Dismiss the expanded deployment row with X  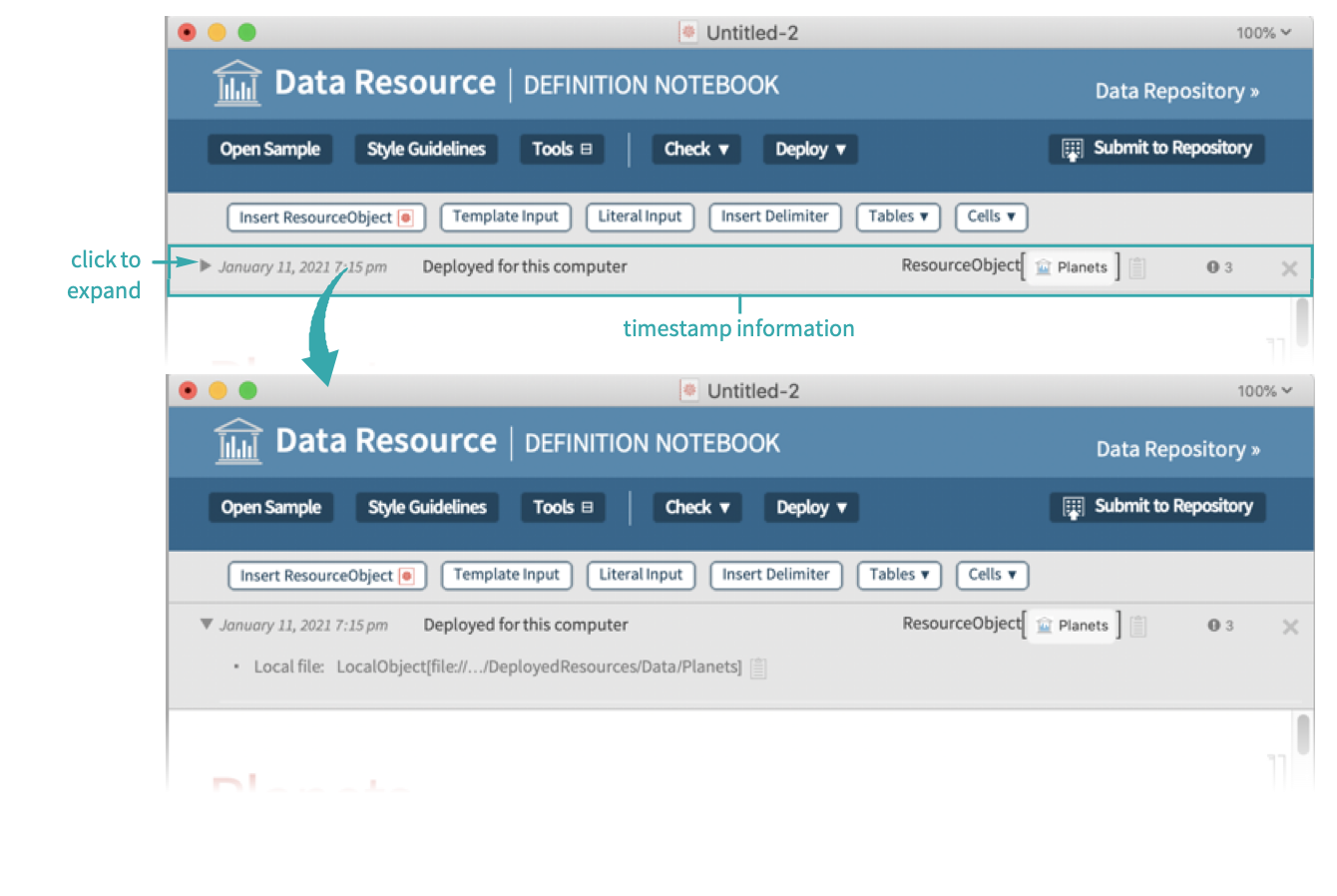1290,627
